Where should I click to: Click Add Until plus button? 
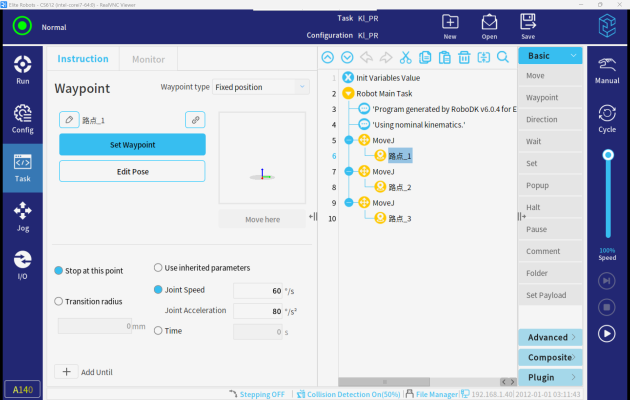[66, 372]
